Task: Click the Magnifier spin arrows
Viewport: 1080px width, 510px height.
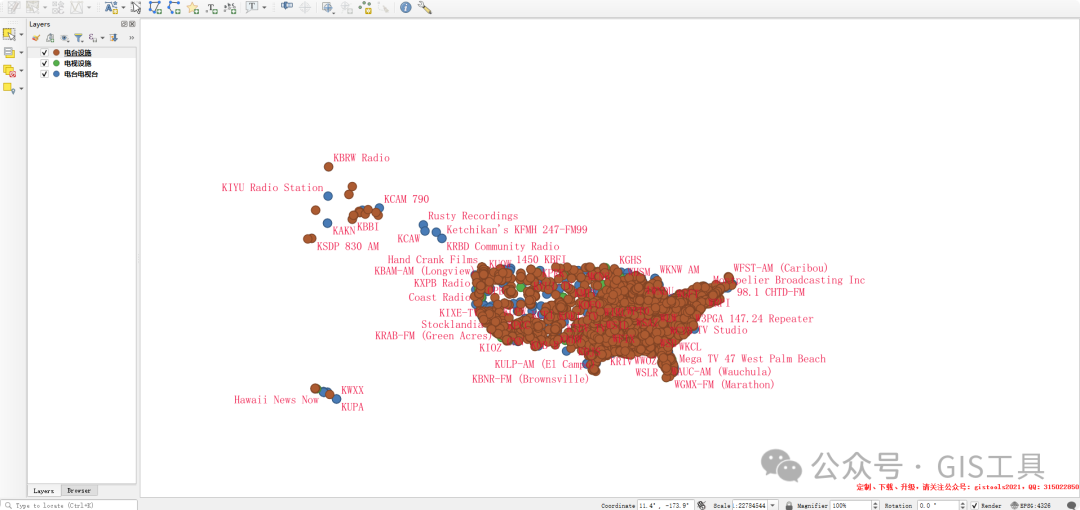Action: 877,505
